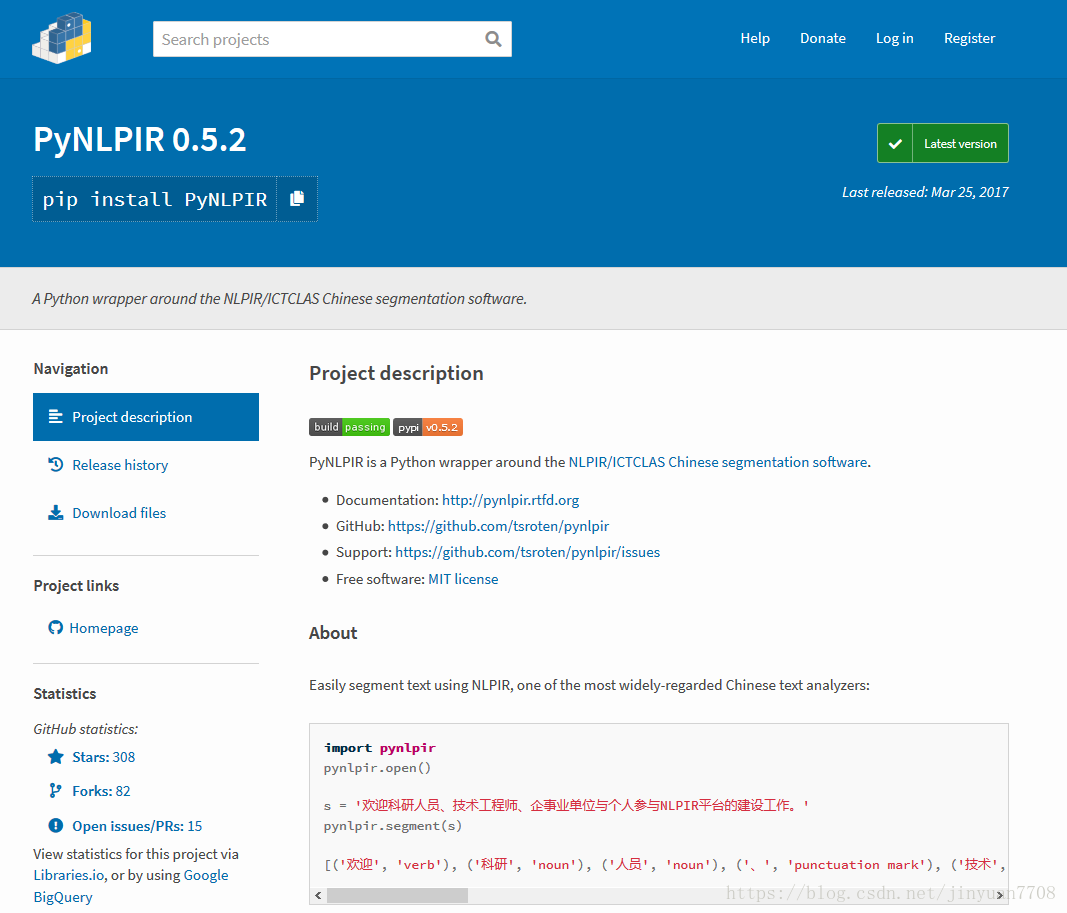Viewport: 1067px width, 913px height.
Task: Click the import pynlpir code line
Action: click(x=380, y=748)
